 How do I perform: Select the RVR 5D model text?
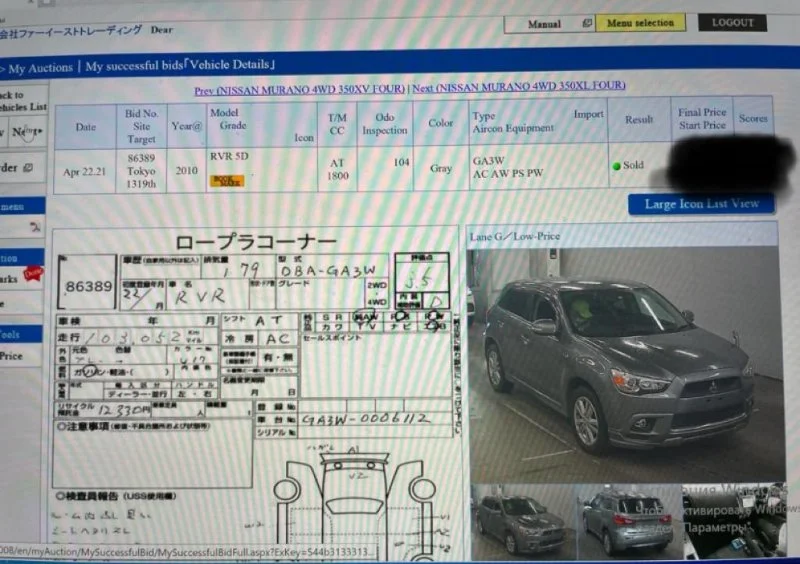coord(229,156)
